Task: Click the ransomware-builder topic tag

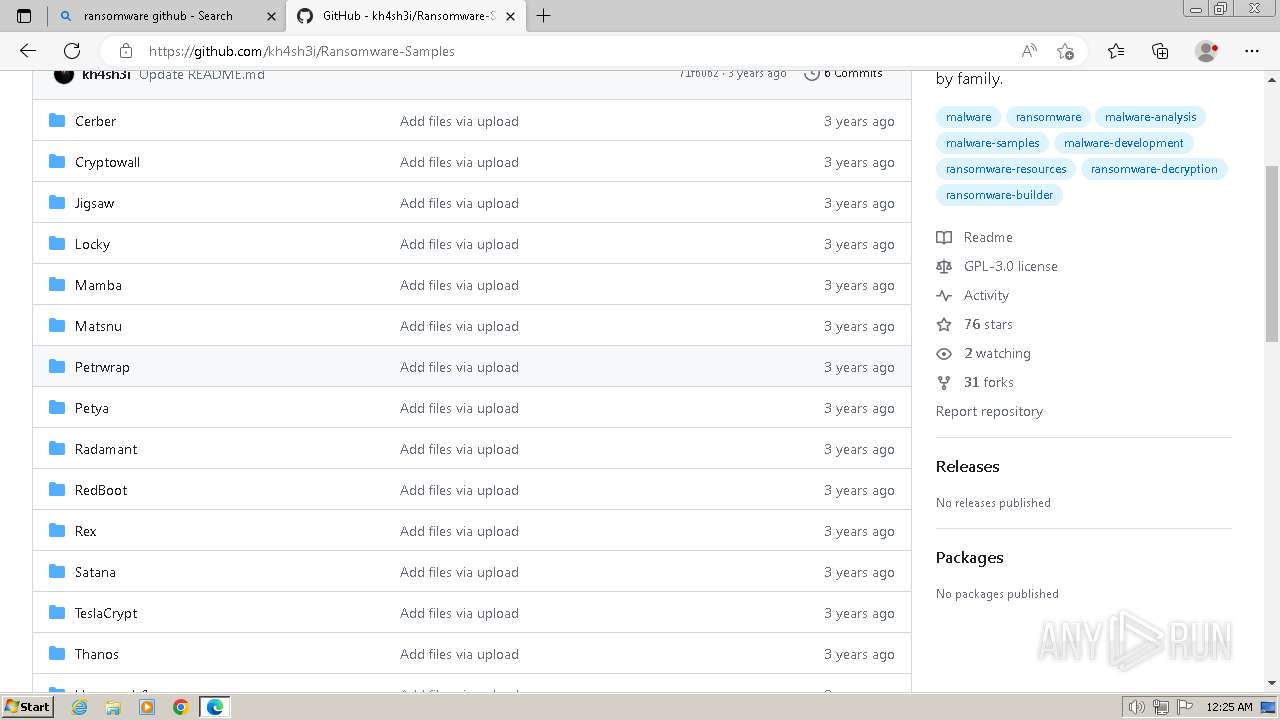Action: tap(999, 195)
